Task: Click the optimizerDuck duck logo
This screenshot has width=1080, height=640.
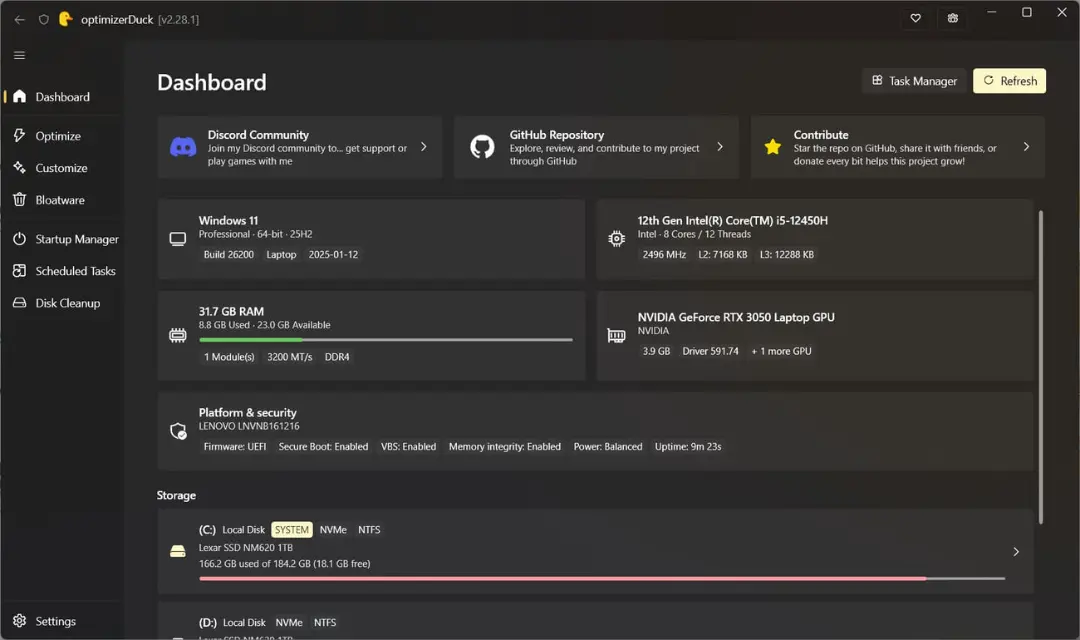Action: tap(65, 19)
